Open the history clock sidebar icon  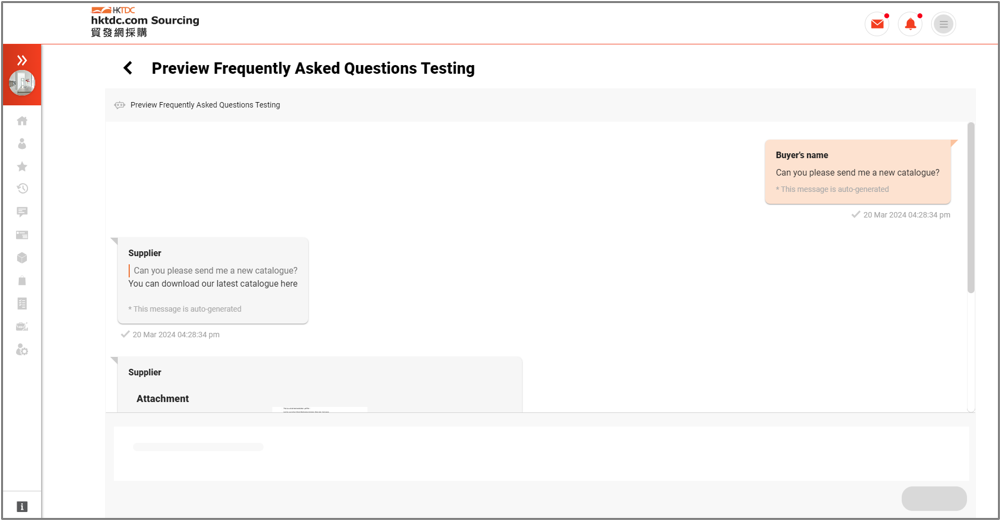pyautogui.click(x=22, y=189)
